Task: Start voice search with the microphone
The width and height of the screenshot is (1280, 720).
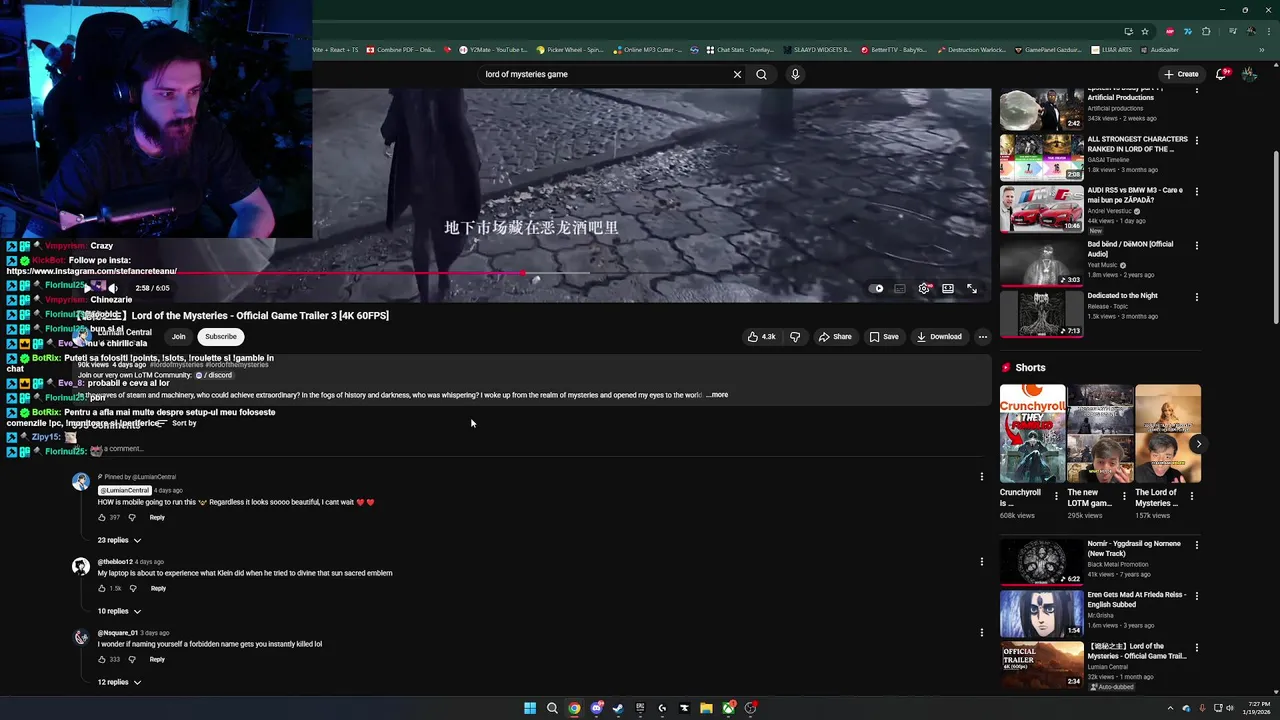Action: pyautogui.click(x=795, y=74)
